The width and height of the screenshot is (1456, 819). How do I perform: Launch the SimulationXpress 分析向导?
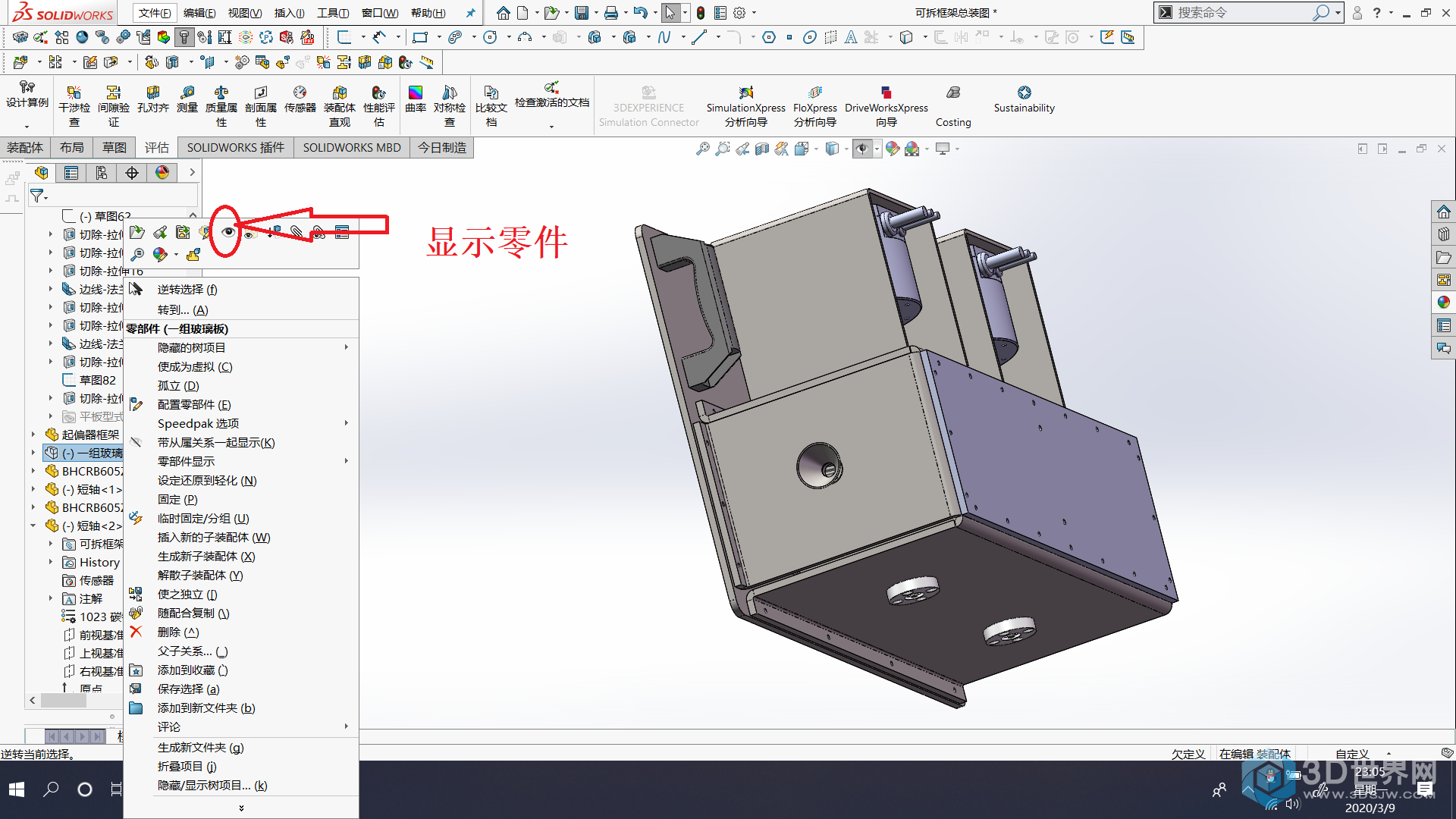(746, 105)
